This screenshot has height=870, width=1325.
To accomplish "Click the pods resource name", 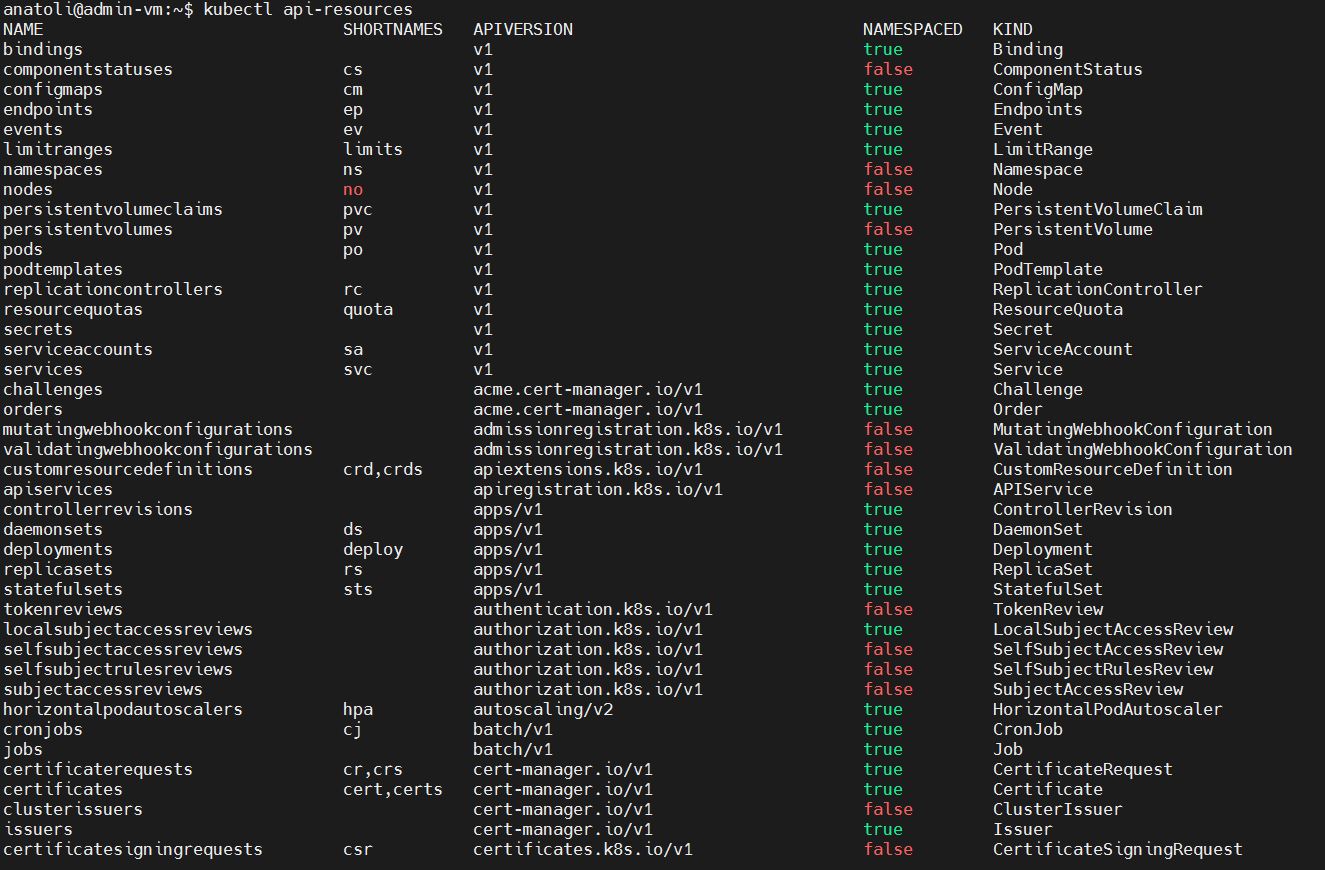I will tap(22, 249).
